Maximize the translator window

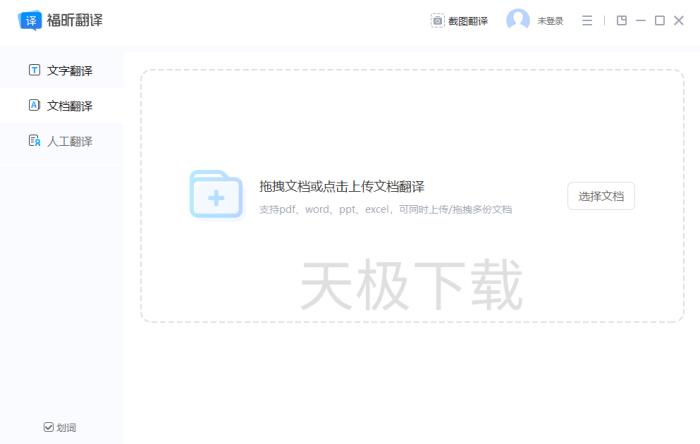[x=659, y=21]
